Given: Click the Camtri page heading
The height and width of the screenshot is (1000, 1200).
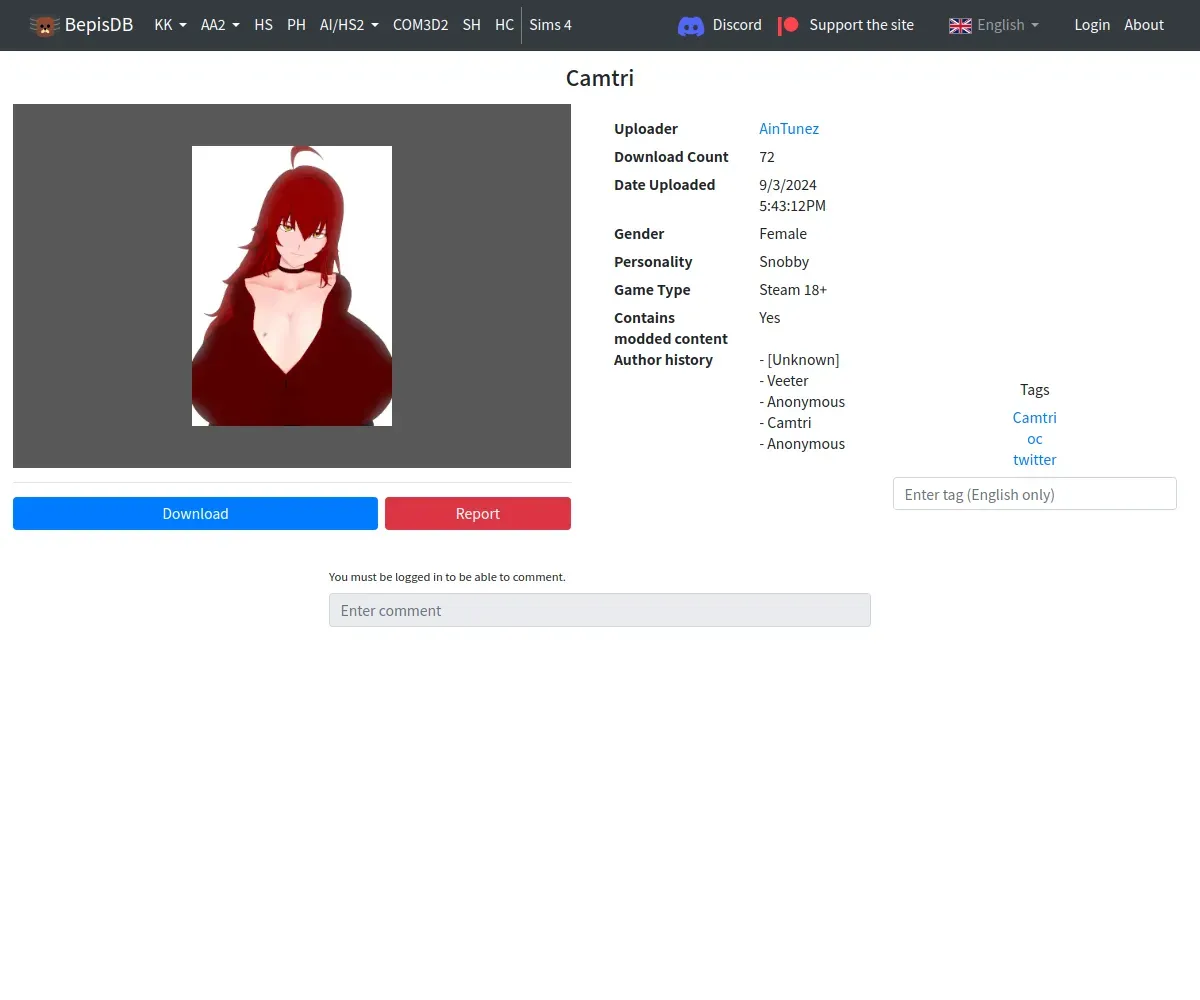Looking at the screenshot, I should 600,78.
